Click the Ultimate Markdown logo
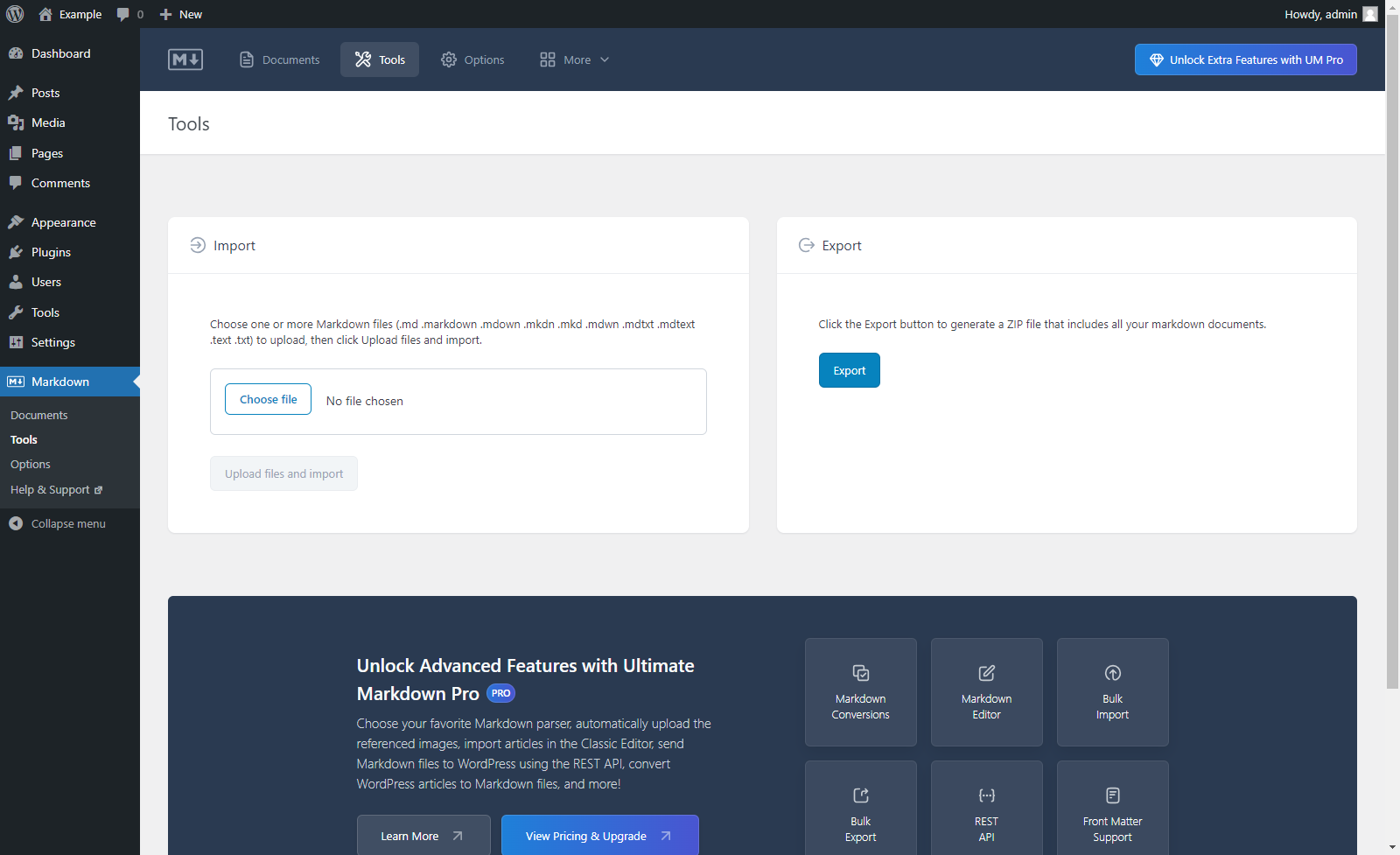 tap(185, 60)
